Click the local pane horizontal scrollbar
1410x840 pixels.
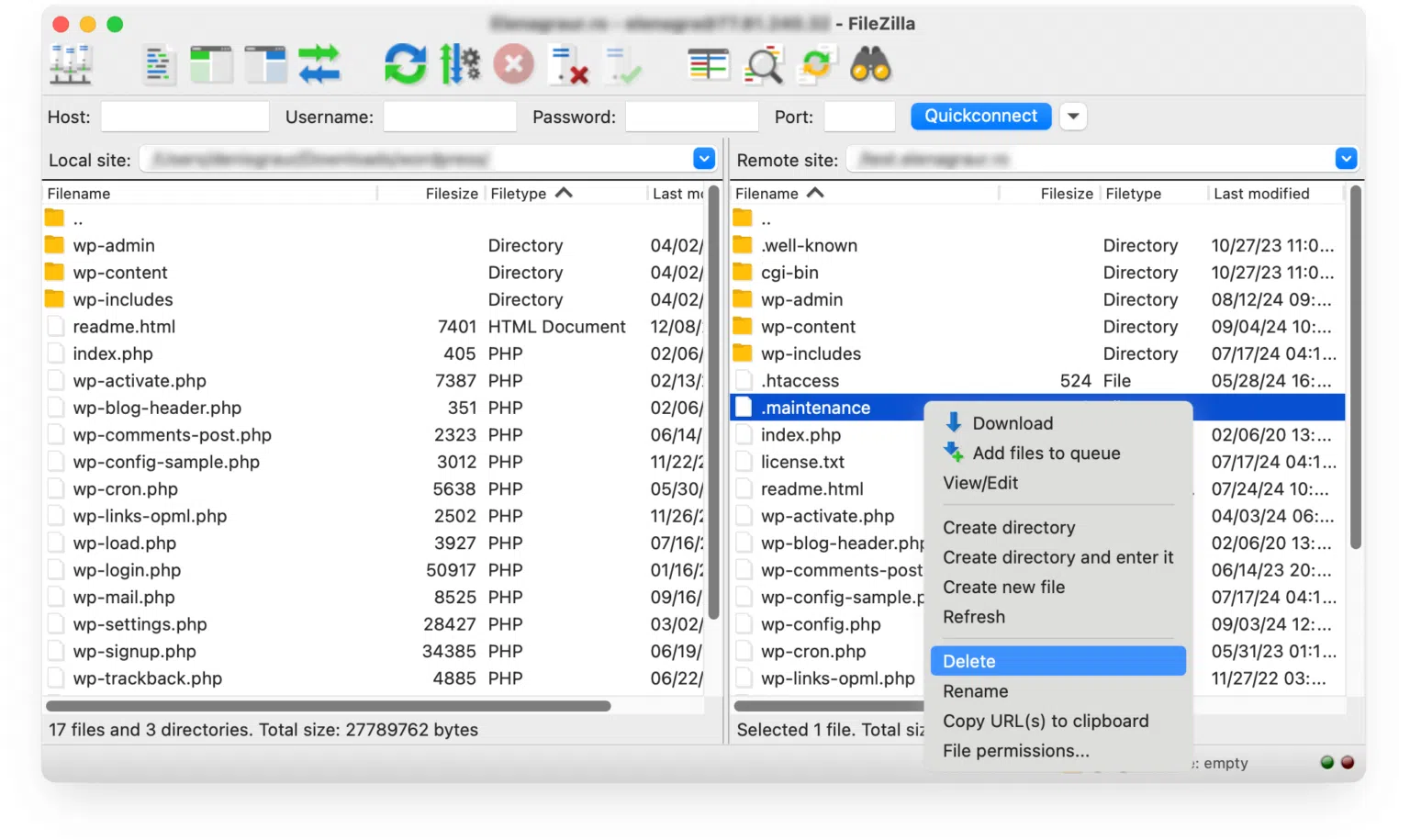pyautogui.click(x=328, y=706)
